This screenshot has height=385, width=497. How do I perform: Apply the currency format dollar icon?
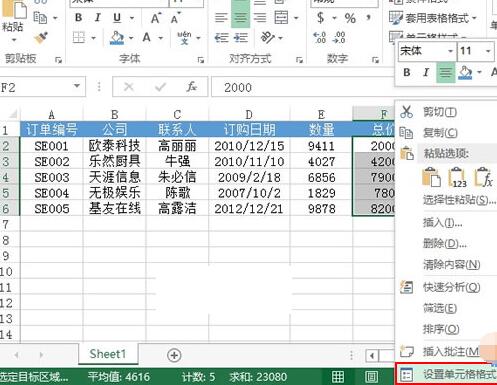click(x=321, y=18)
